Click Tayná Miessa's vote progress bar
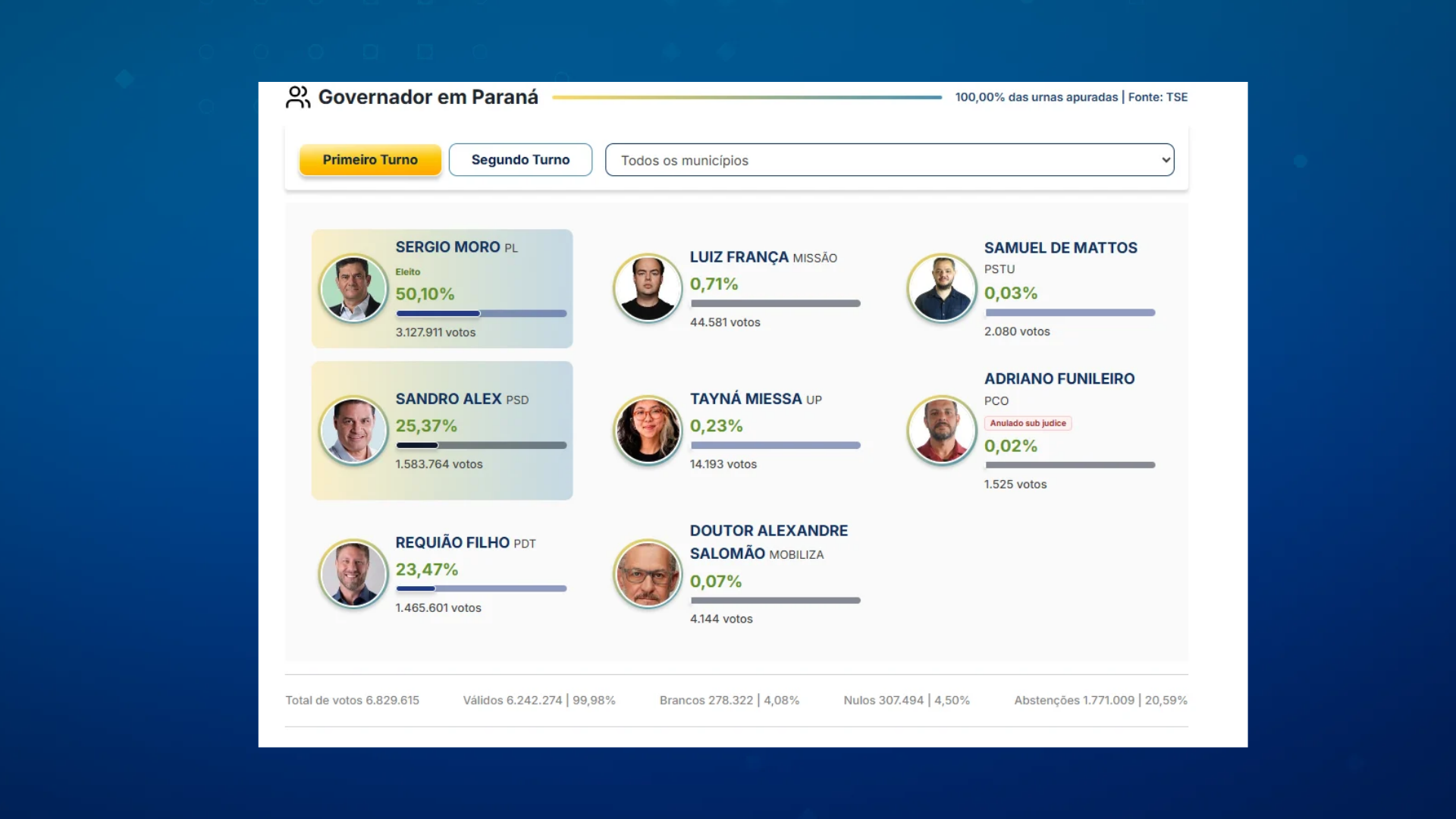 pyautogui.click(x=776, y=445)
